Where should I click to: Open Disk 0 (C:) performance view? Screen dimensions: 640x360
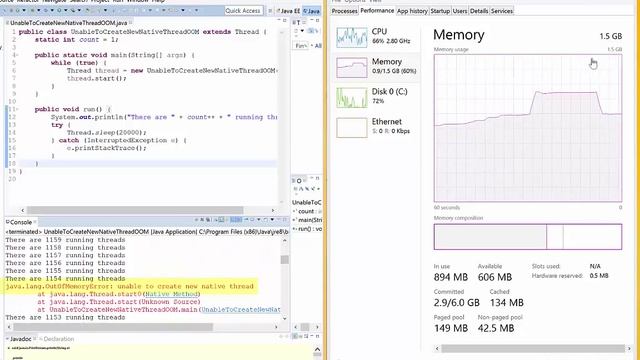376,97
